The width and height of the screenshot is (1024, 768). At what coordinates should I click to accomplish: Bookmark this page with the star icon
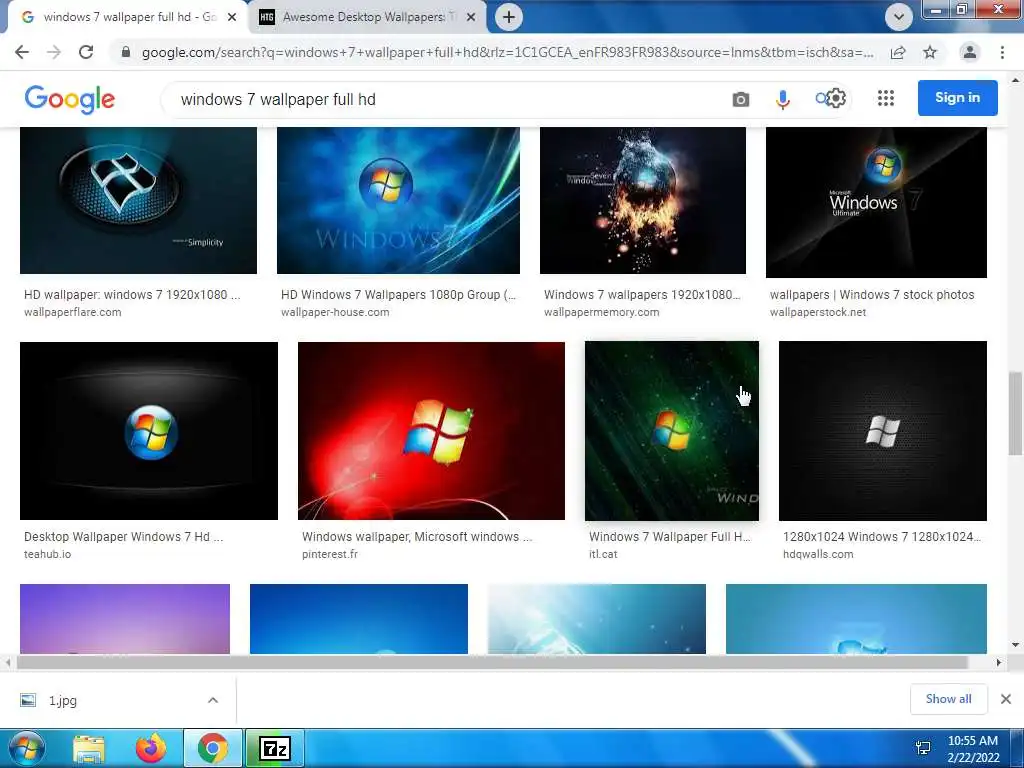pyautogui.click(x=930, y=52)
